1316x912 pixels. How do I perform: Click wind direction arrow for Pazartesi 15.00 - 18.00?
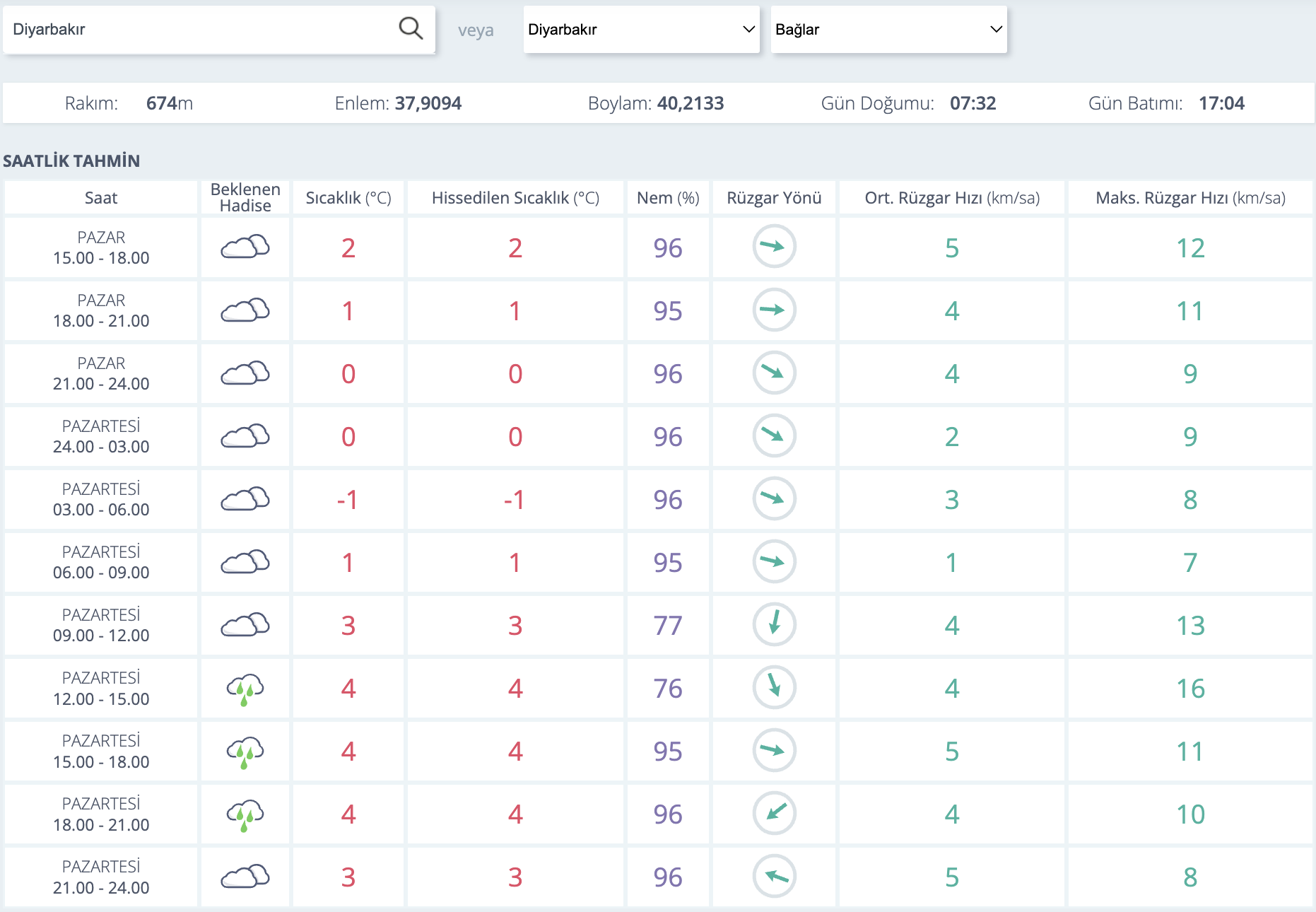click(774, 750)
